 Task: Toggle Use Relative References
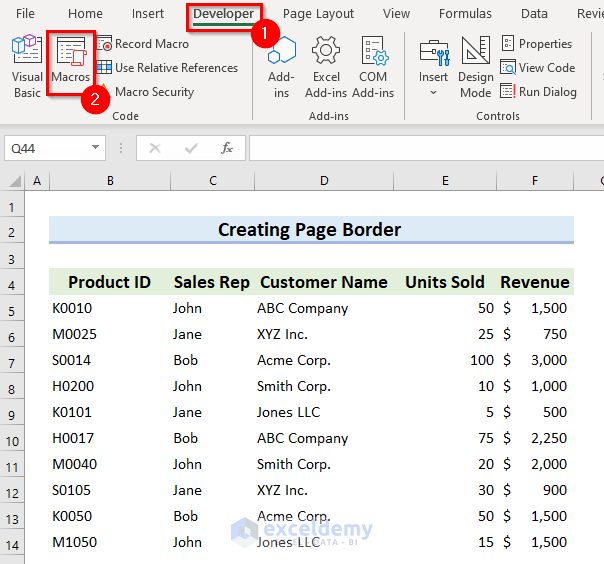pyautogui.click(x=167, y=68)
